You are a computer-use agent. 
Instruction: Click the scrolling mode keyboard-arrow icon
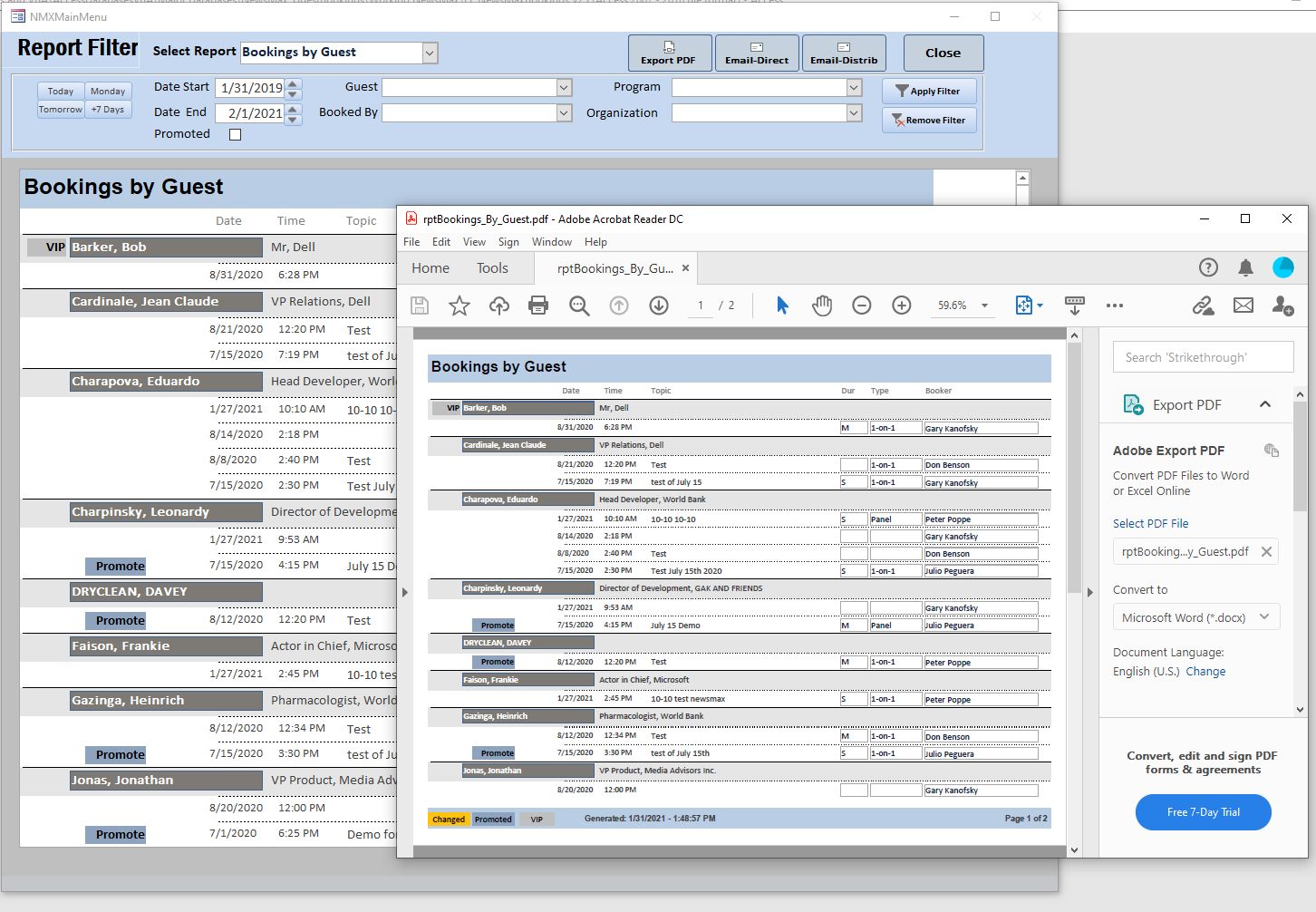coord(1075,306)
